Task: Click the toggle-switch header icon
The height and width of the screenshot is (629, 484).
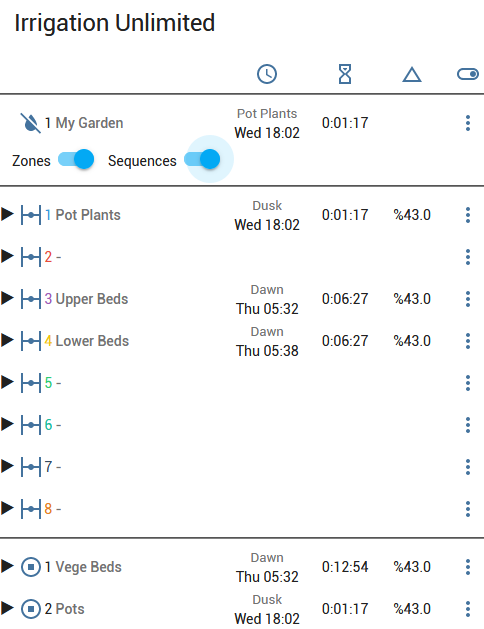Action: 468,74
